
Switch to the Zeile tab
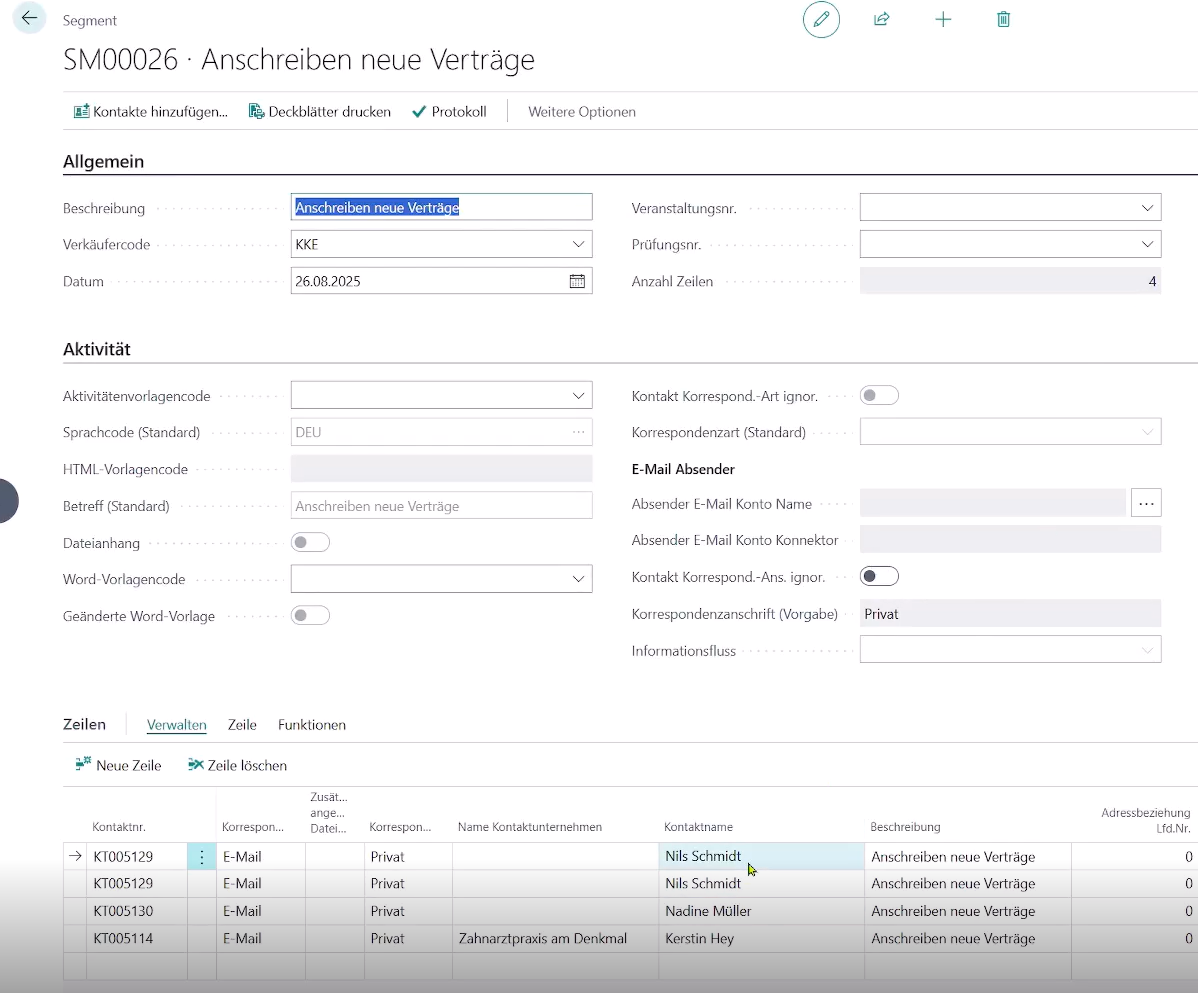(x=242, y=725)
